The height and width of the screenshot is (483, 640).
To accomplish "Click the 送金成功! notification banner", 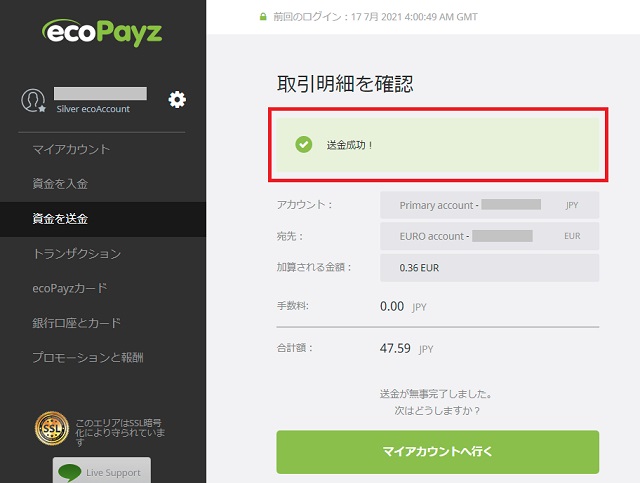I will (437, 145).
